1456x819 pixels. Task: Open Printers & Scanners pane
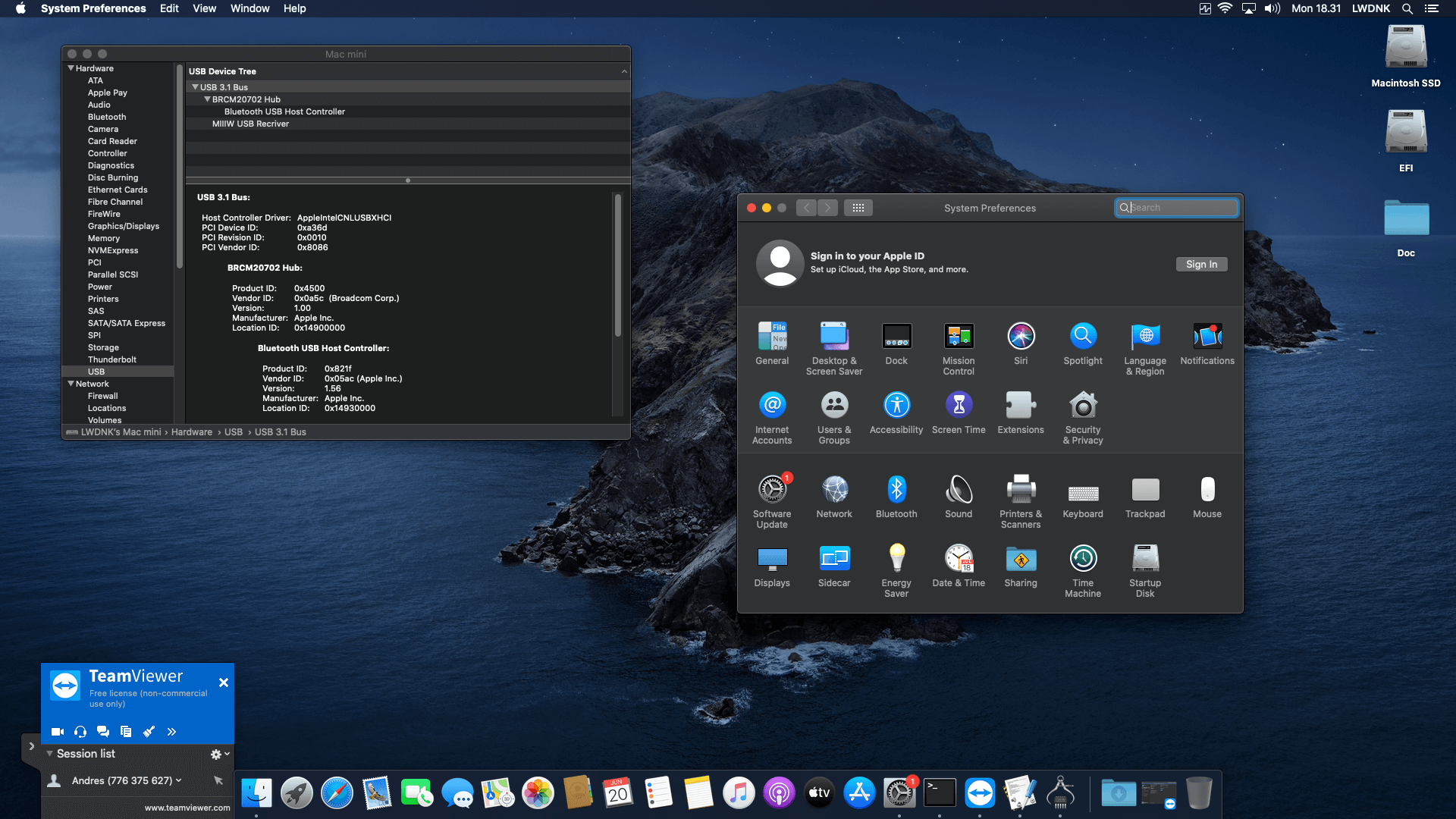point(1021,501)
